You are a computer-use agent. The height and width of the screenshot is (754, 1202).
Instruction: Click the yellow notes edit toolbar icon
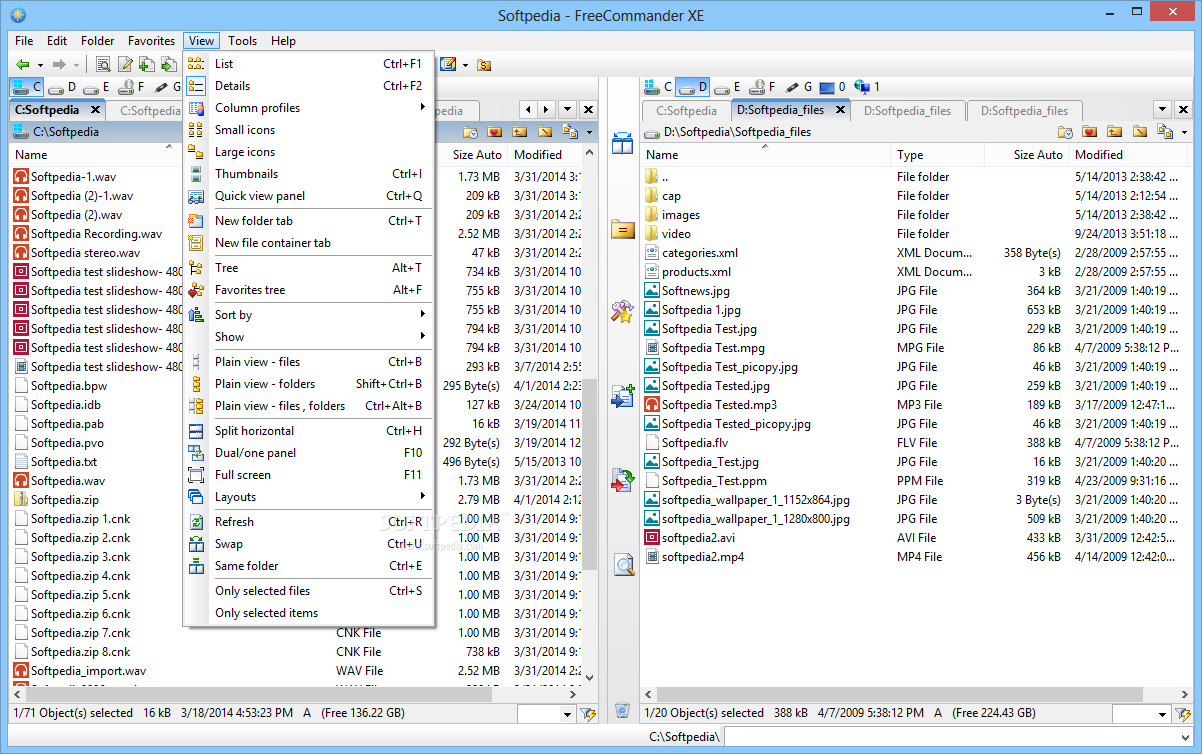(447, 65)
